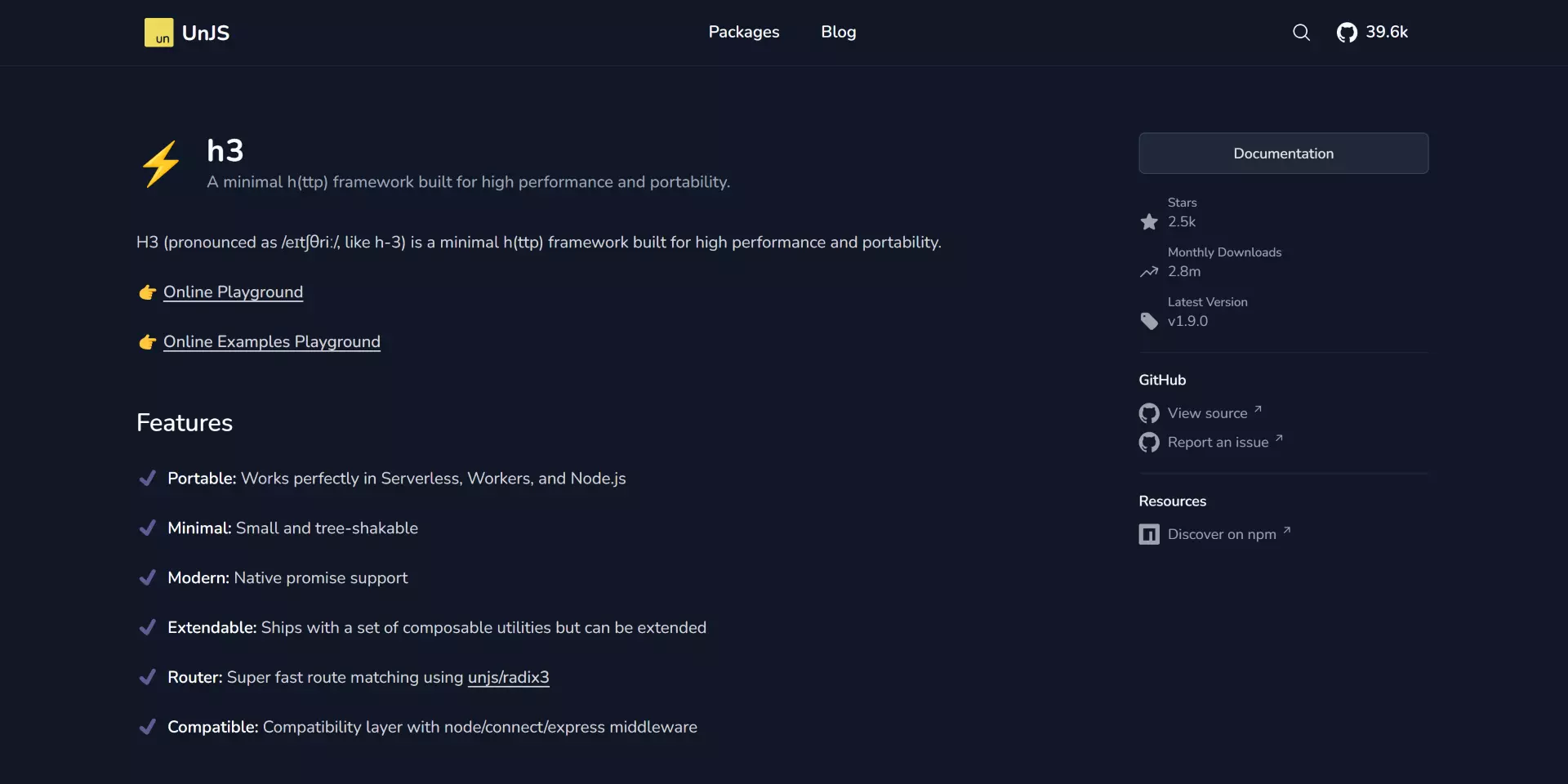
Task: Click the star icon beside Stars count
Action: click(x=1148, y=221)
